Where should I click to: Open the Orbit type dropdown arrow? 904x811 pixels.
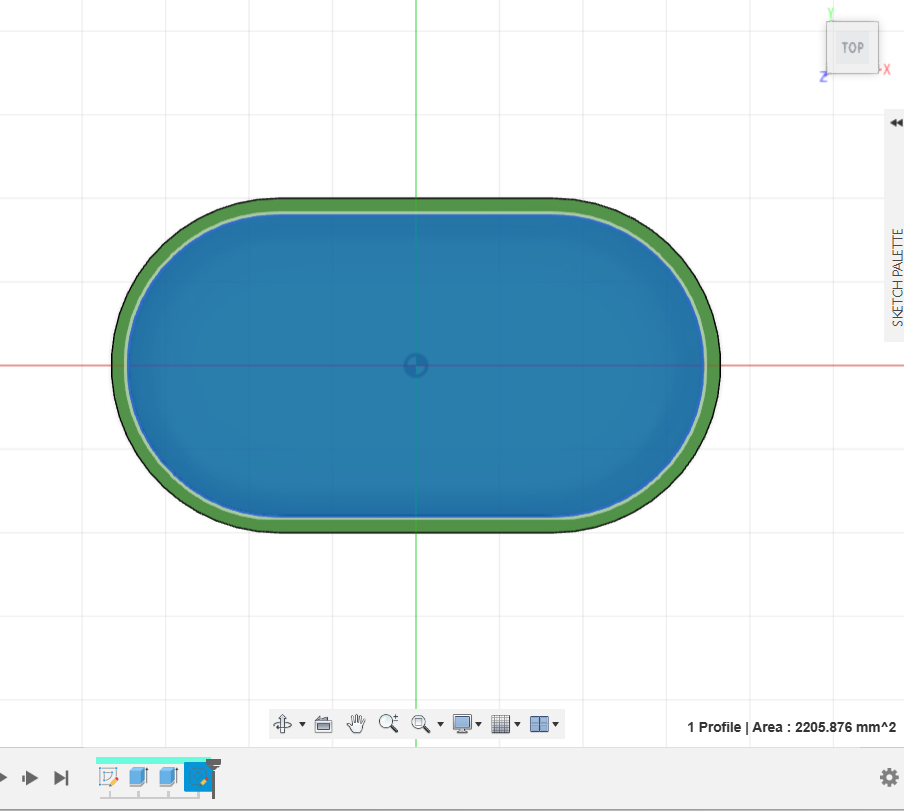click(302, 725)
